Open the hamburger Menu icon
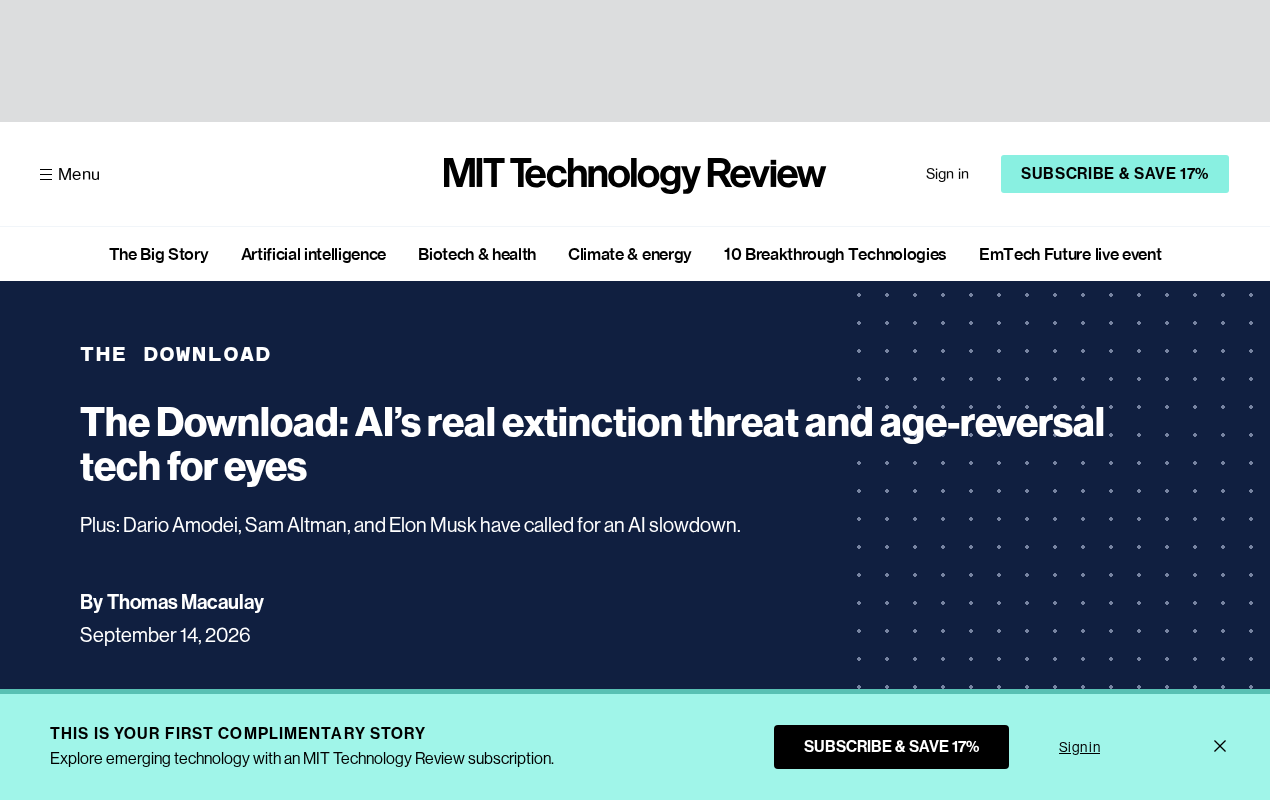 [46, 174]
